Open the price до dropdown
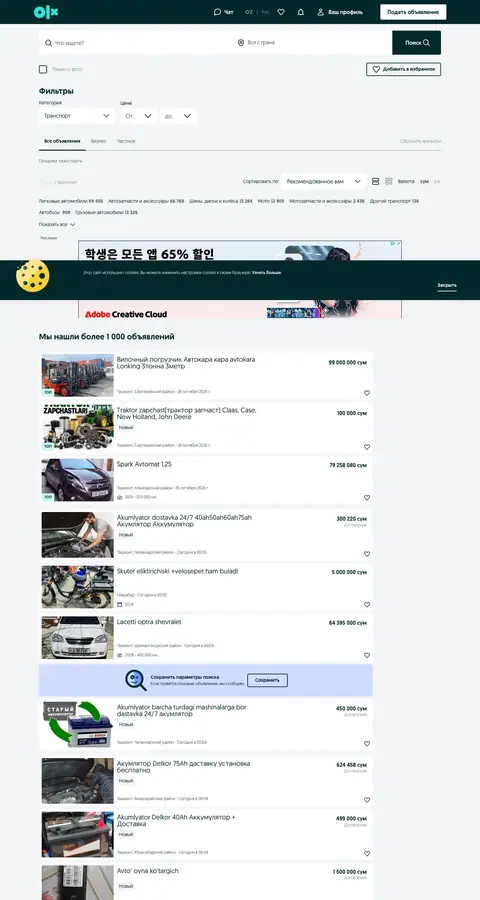The image size is (480, 900). 178,116
